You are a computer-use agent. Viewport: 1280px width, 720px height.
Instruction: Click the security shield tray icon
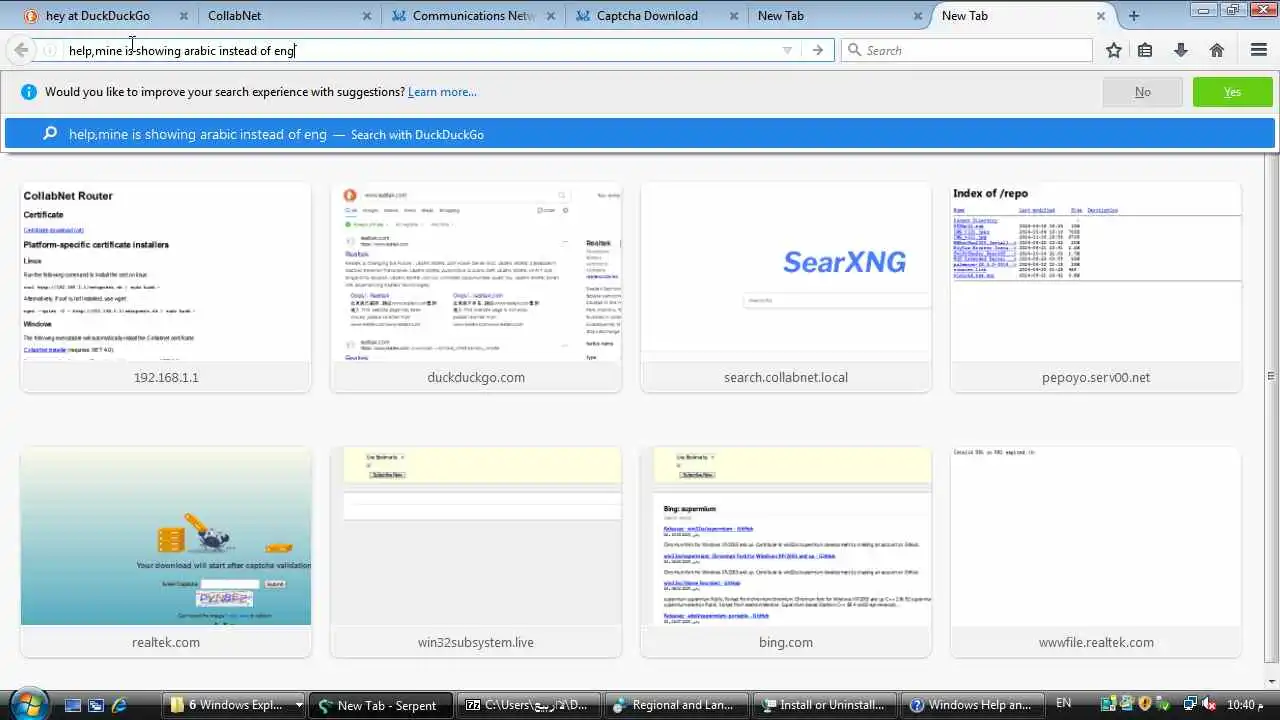[x=1146, y=705]
